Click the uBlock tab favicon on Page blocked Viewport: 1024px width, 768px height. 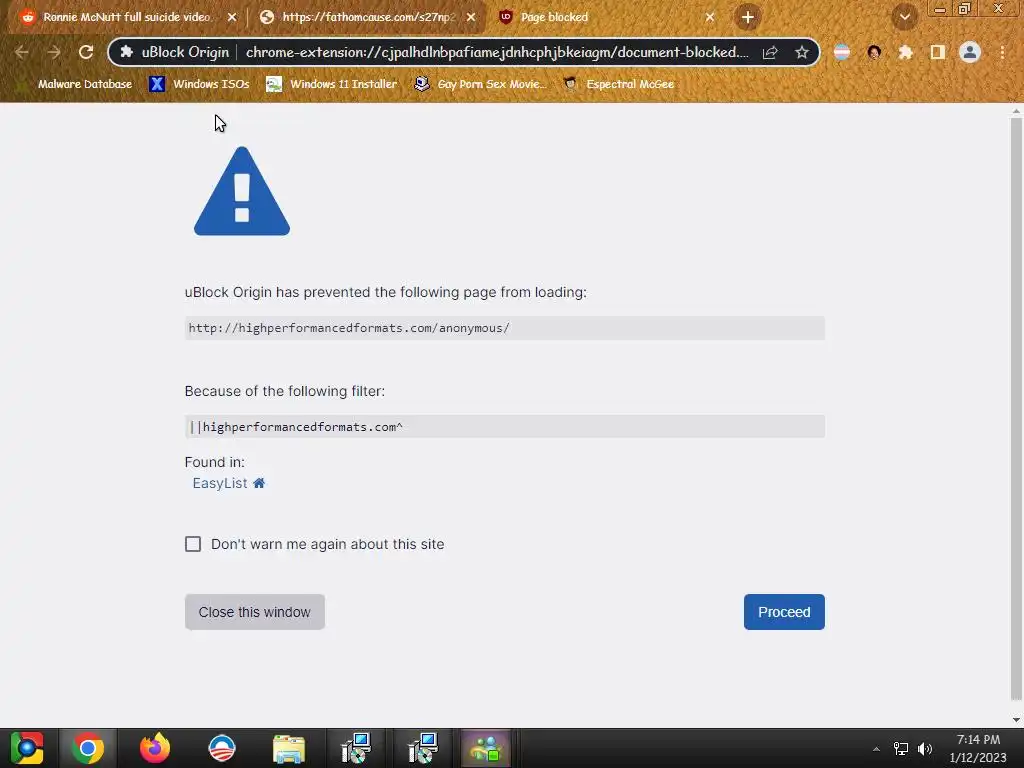tap(505, 17)
